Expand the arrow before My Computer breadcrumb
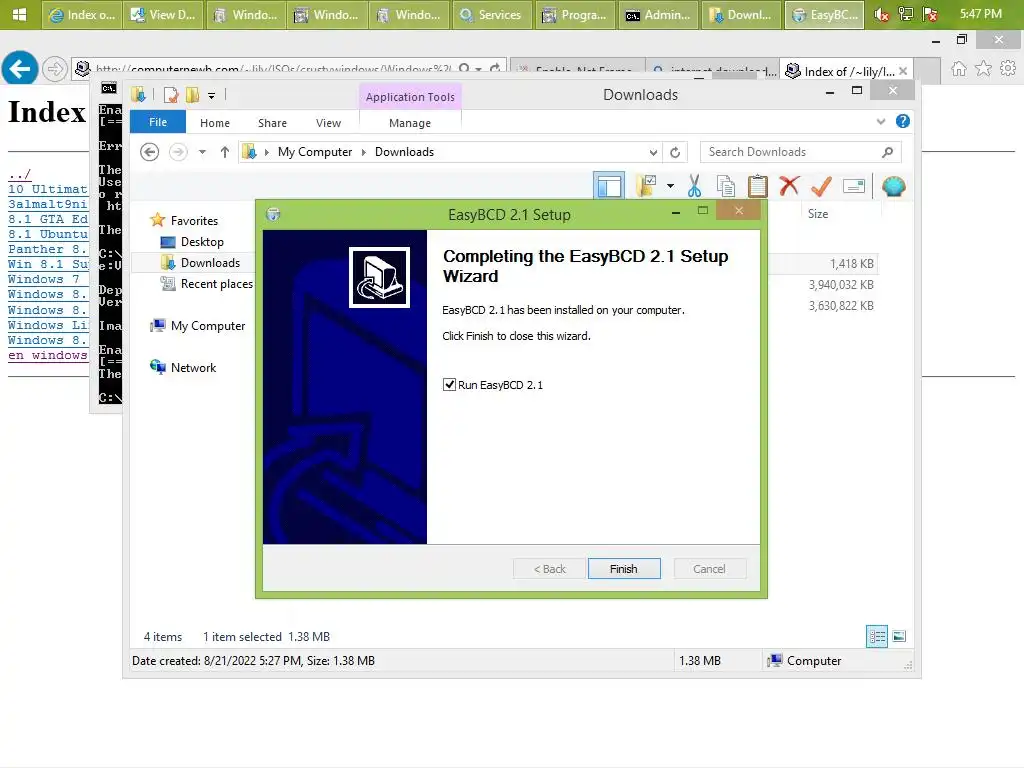 pyautogui.click(x=266, y=152)
